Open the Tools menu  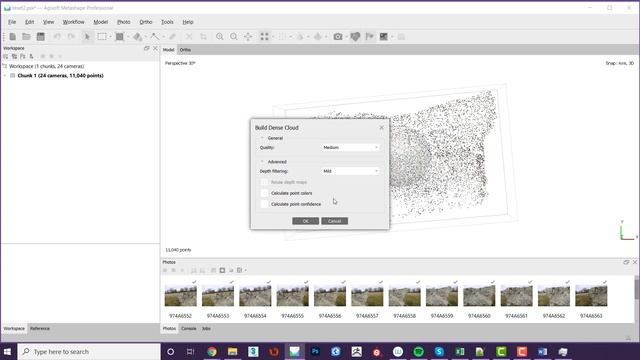tap(167, 22)
